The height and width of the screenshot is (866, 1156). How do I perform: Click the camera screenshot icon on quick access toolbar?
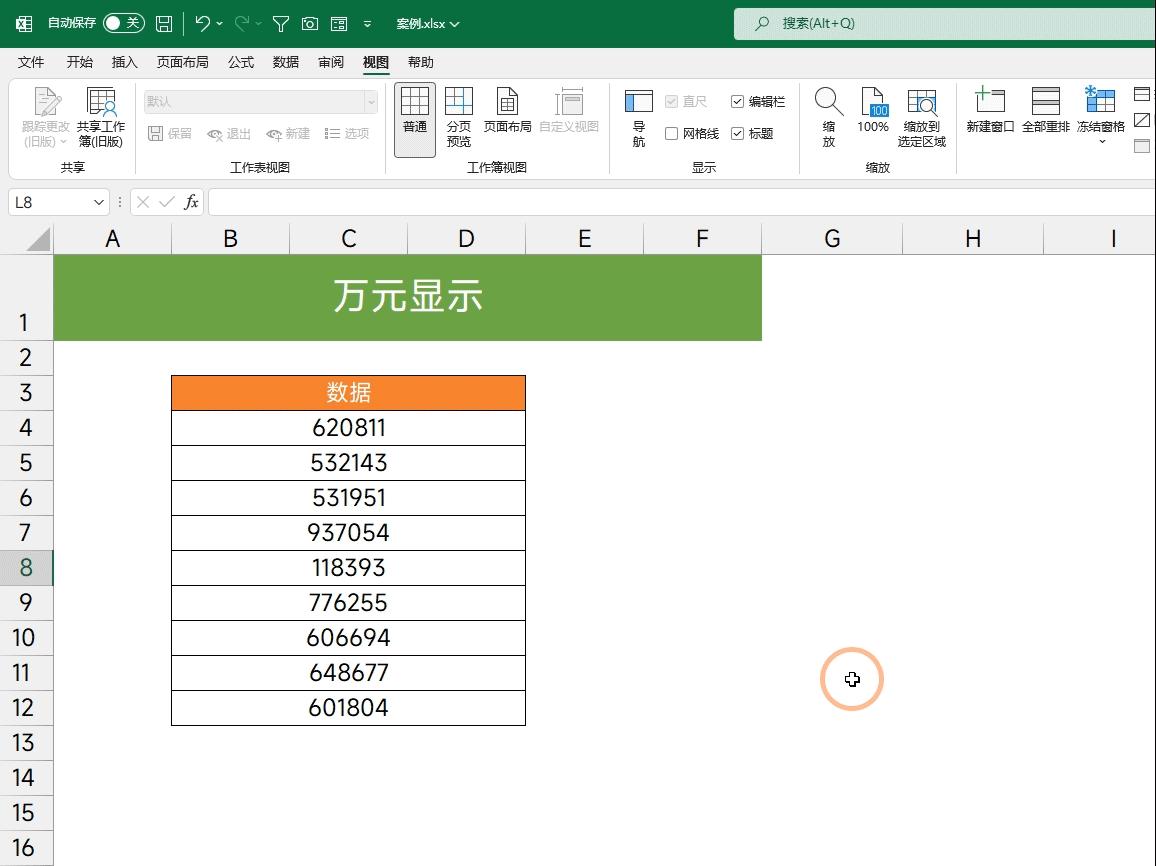pos(310,23)
